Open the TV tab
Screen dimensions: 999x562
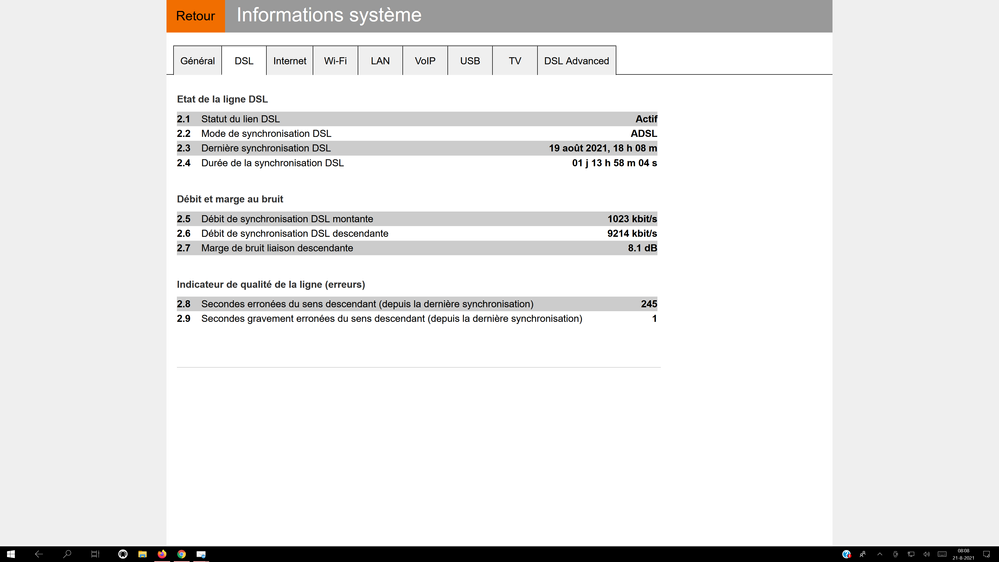pos(515,61)
